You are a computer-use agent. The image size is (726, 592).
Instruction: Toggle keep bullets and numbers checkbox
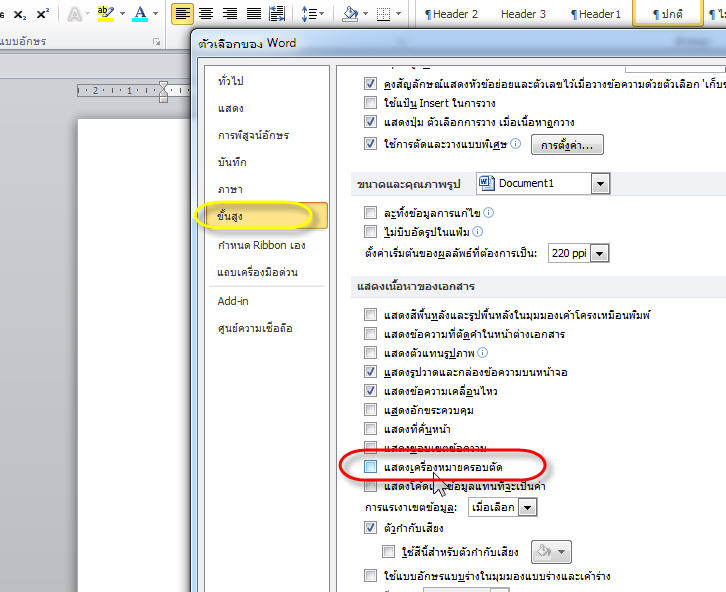[x=370, y=84]
